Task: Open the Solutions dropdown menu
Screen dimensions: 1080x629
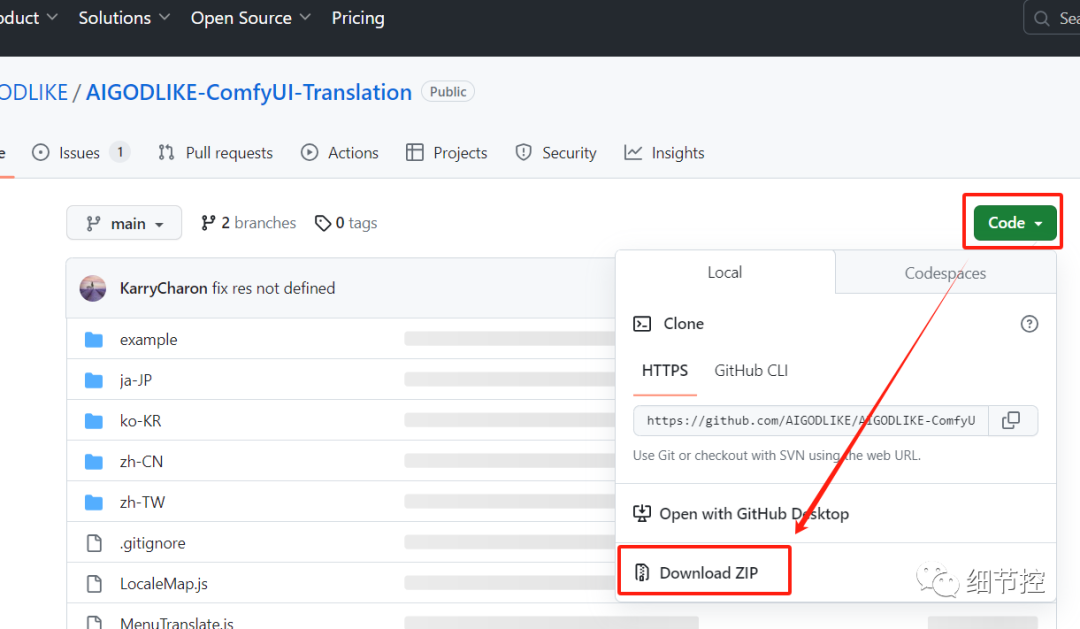Action: pyautogui.click(x=123, y=18)
